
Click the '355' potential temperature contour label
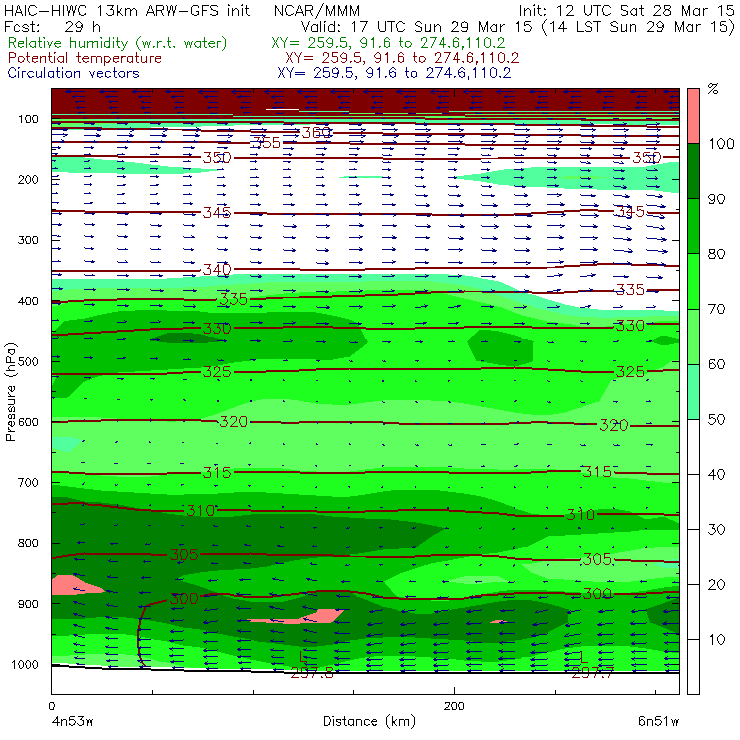(267, 143)
